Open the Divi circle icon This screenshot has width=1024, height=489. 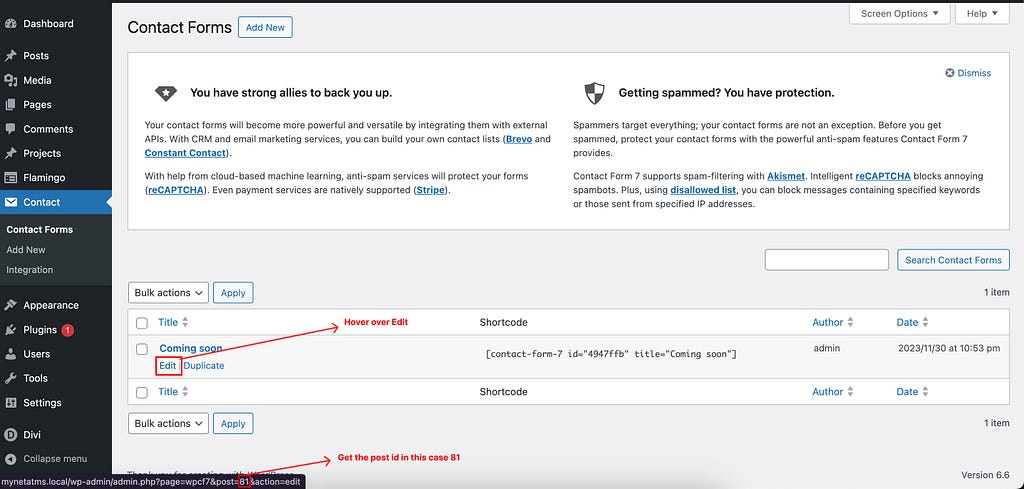pyautogui.click(x=10, y=435)
